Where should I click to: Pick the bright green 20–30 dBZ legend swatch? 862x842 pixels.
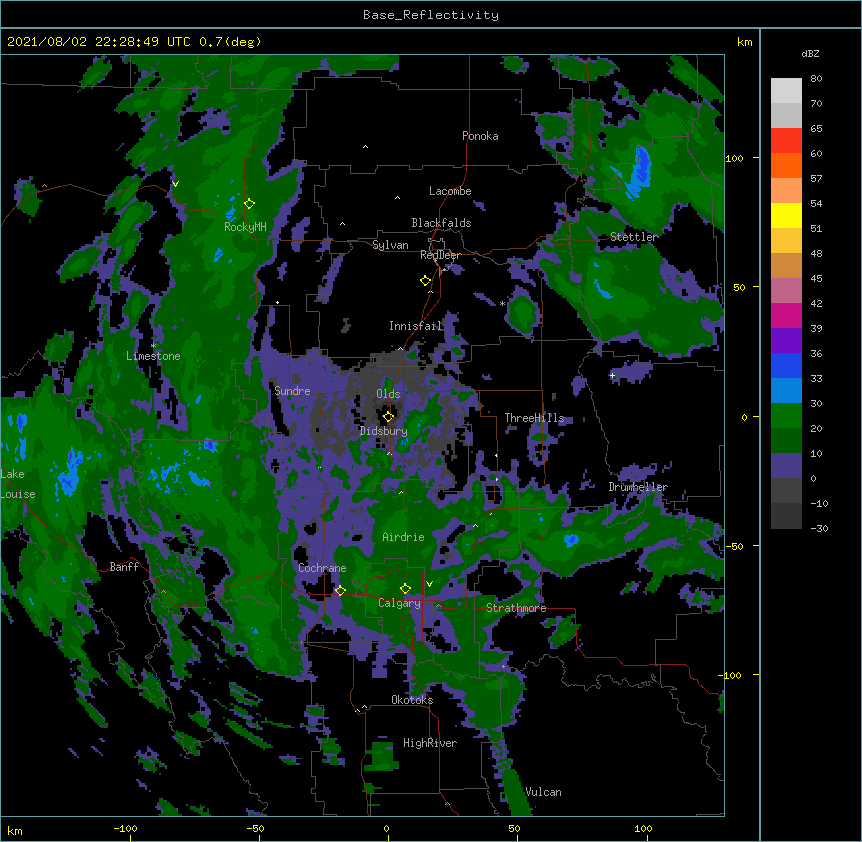(x=786, y=416)
